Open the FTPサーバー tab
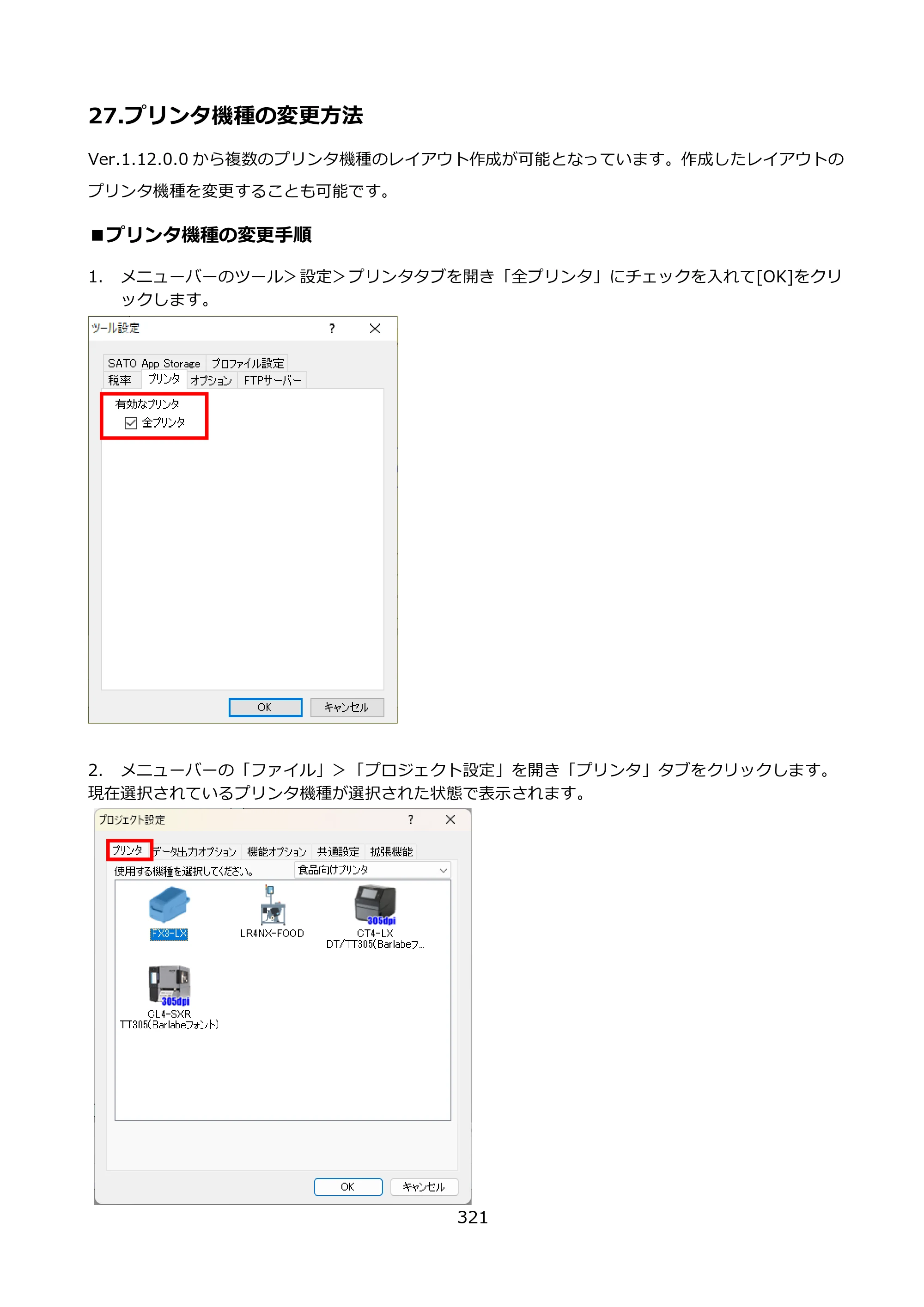This screenshot has height=1307, width=924. click(273, 380)
